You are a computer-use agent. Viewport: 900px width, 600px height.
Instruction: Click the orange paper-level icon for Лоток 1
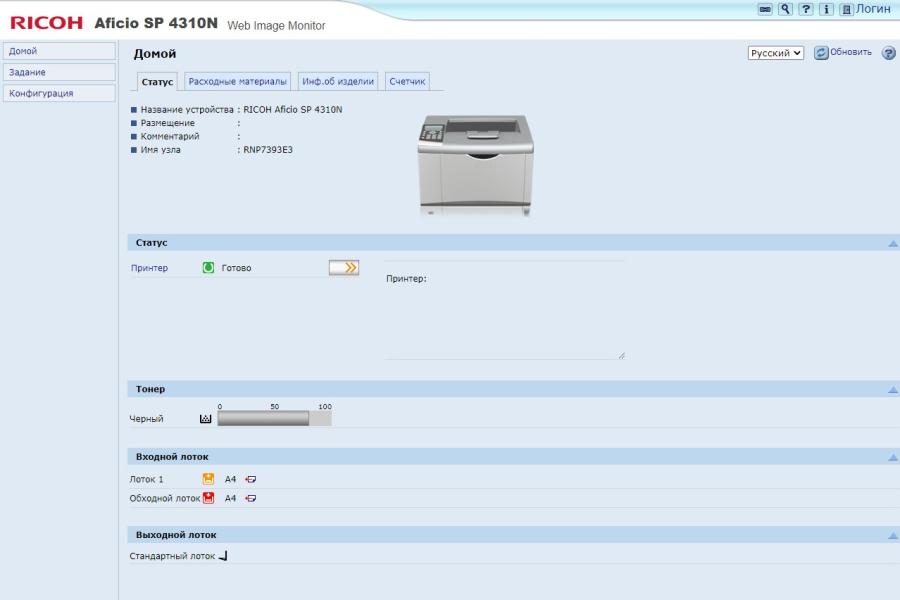click(208, 479)
